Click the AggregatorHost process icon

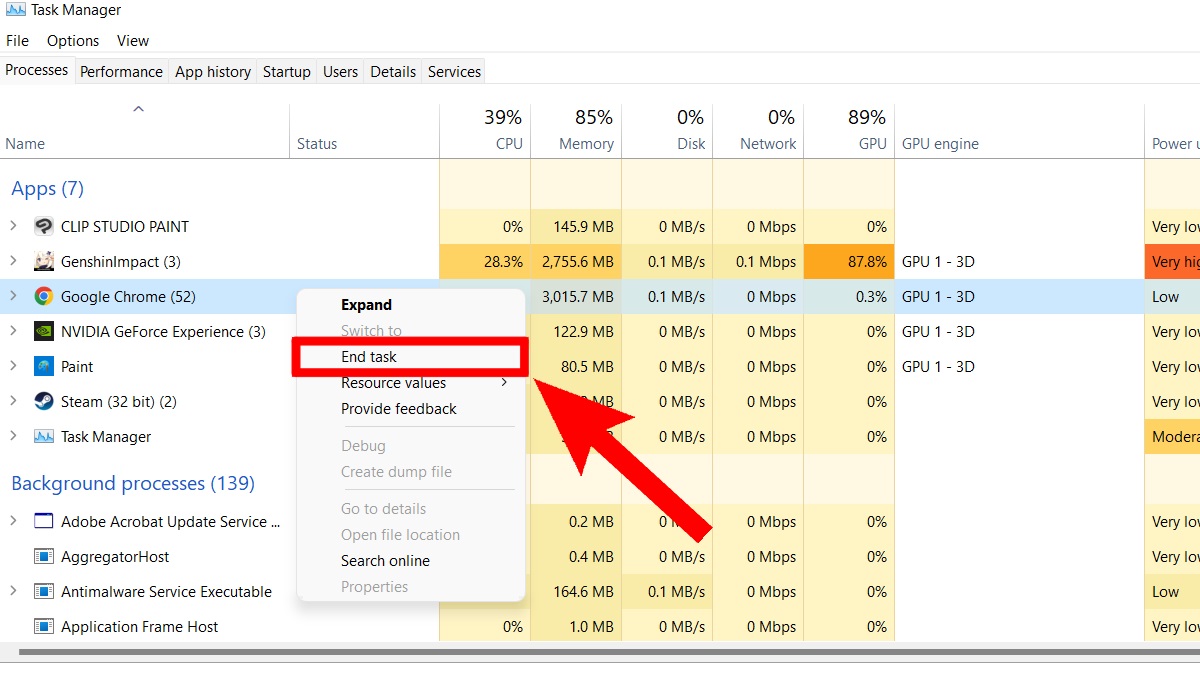pyautogui.click(x=43, y=557)
